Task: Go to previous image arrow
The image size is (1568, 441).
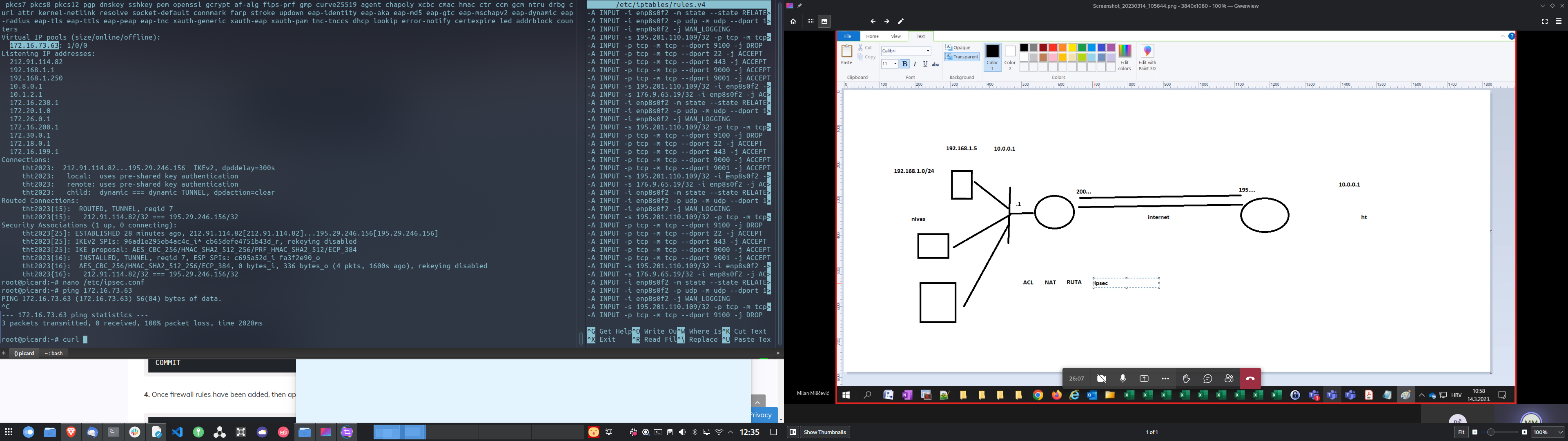Action: point(873,21)
